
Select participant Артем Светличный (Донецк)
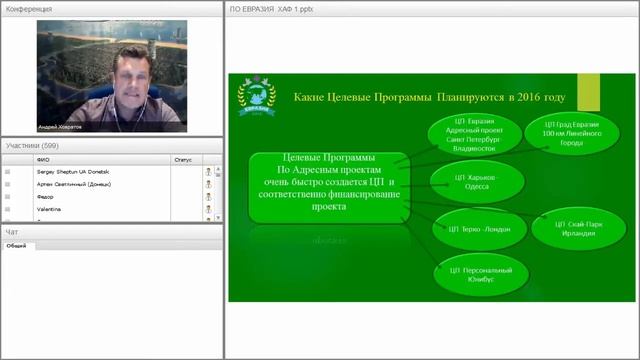click(x=74, y=184)
